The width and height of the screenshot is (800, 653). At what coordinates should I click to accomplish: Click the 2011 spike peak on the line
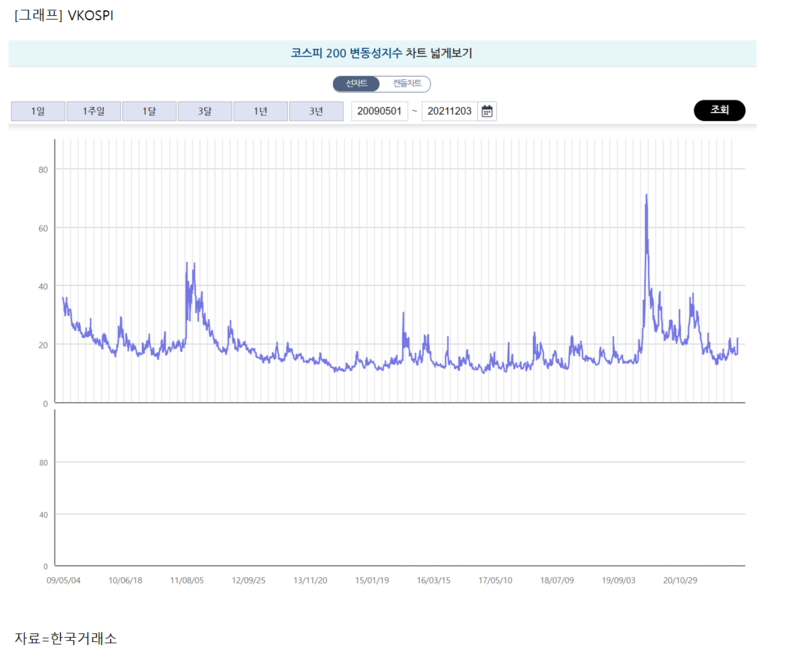187,264
